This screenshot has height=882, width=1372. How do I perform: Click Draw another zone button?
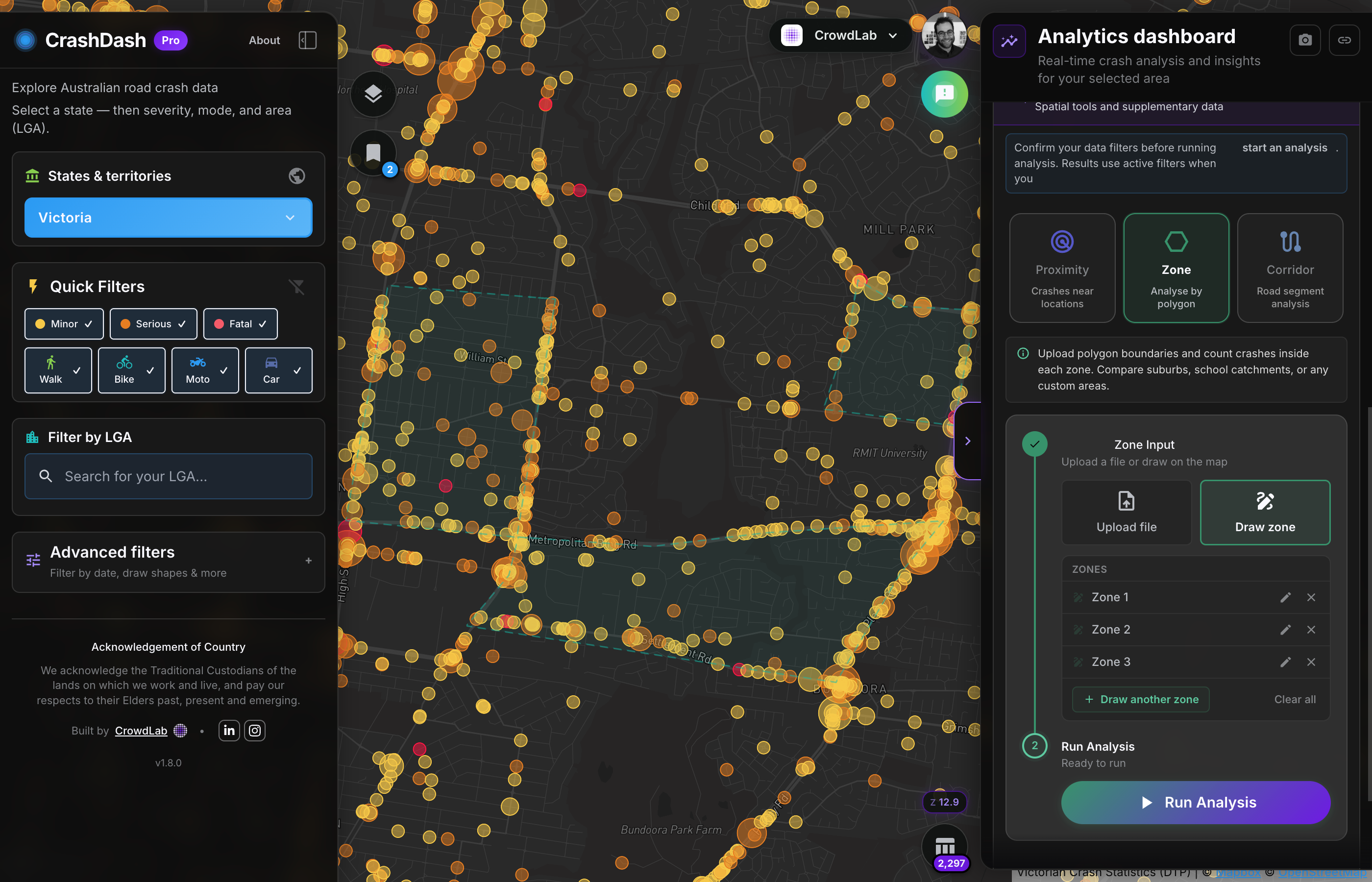point(1141,699)
